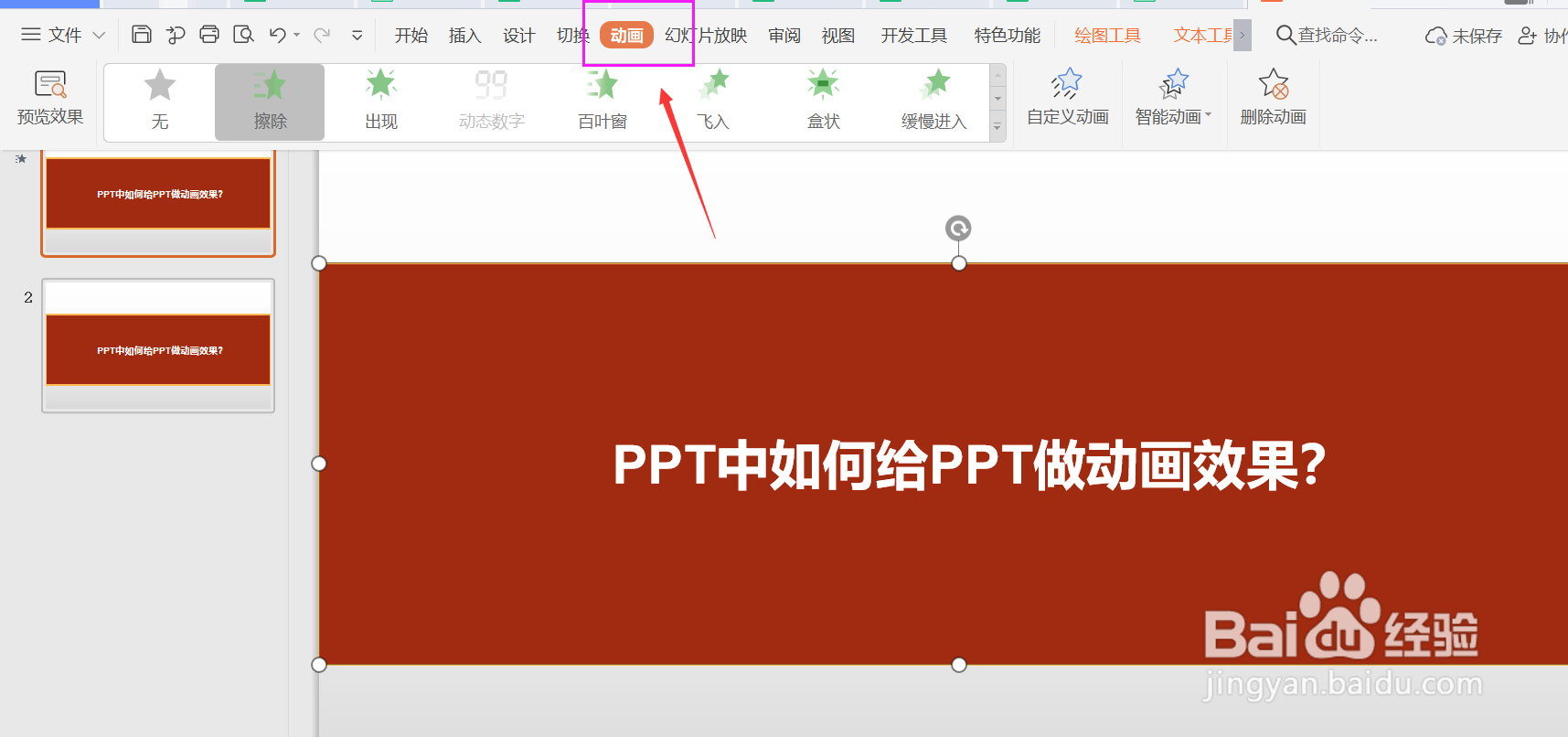Click the slide title text PPT中如何给PPT做动画效果?
The width and height of the screenshot is (1568, 737).
(969, 465)
